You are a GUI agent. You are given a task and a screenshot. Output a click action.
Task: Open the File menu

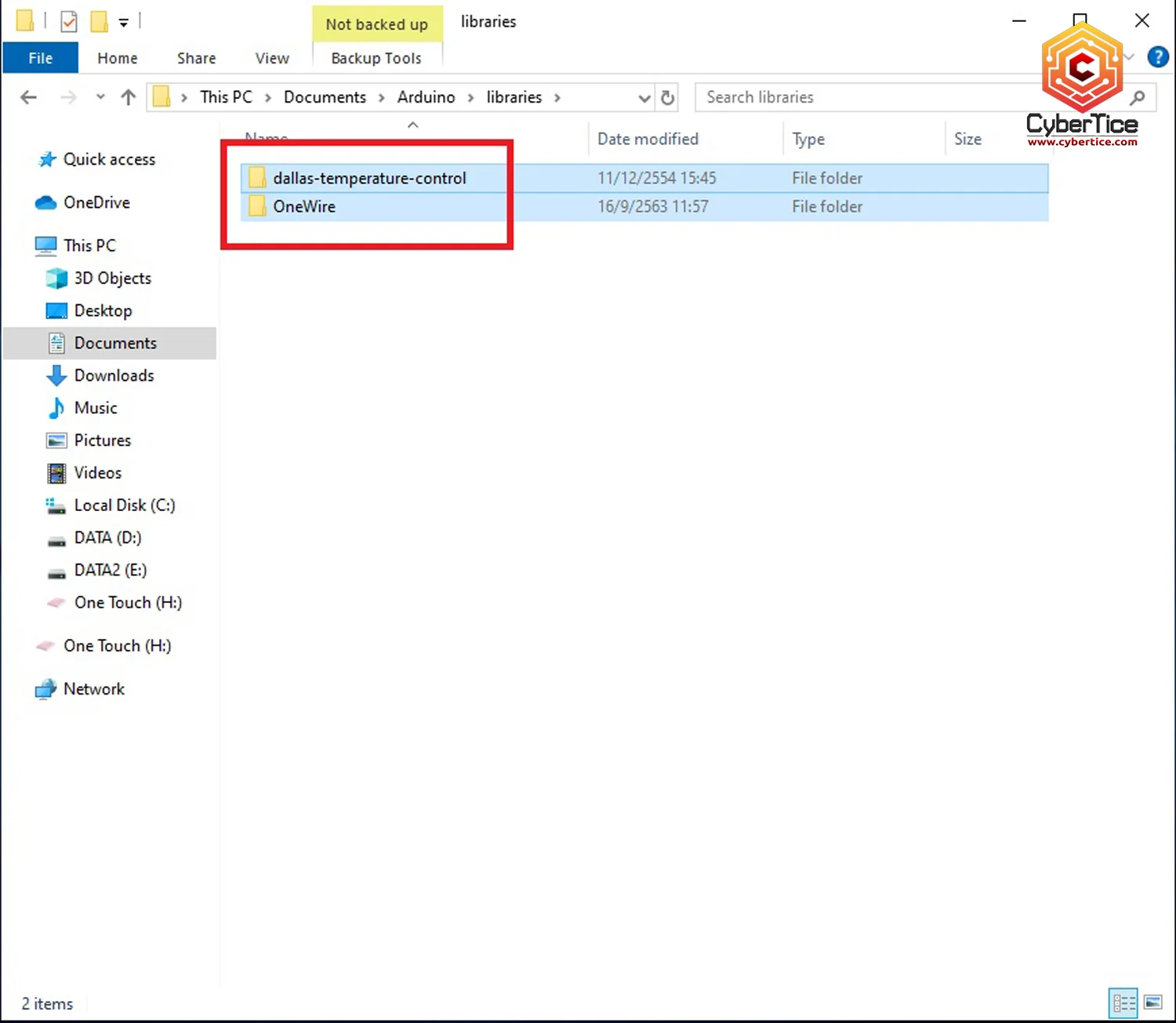[41, 58]
